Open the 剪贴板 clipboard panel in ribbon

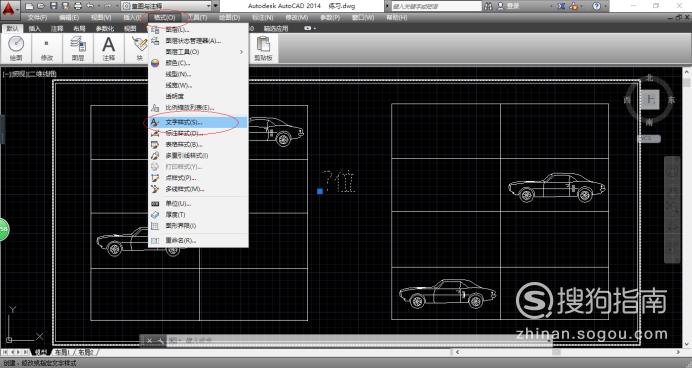pos(263,49)
